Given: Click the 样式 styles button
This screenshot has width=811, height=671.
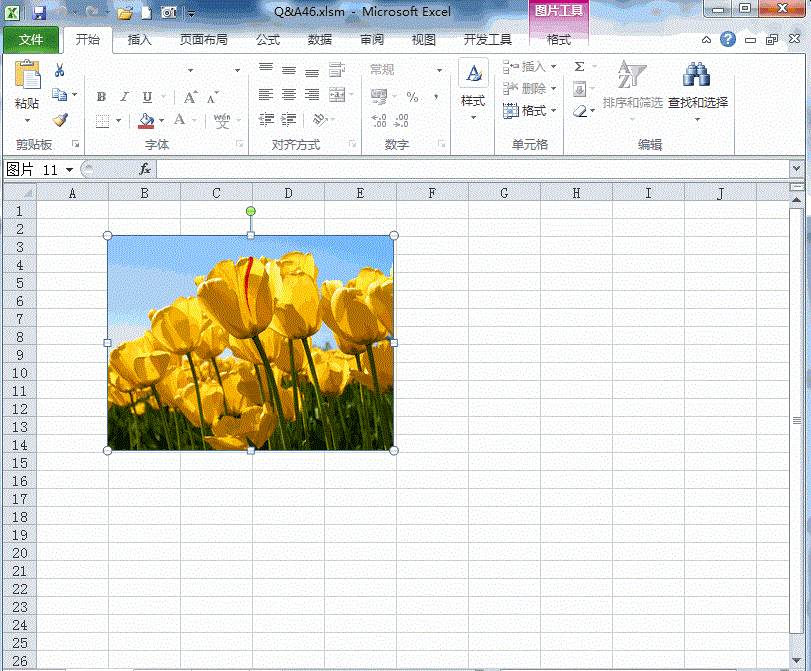Looking at the screenshot, I should click(473, 86).
